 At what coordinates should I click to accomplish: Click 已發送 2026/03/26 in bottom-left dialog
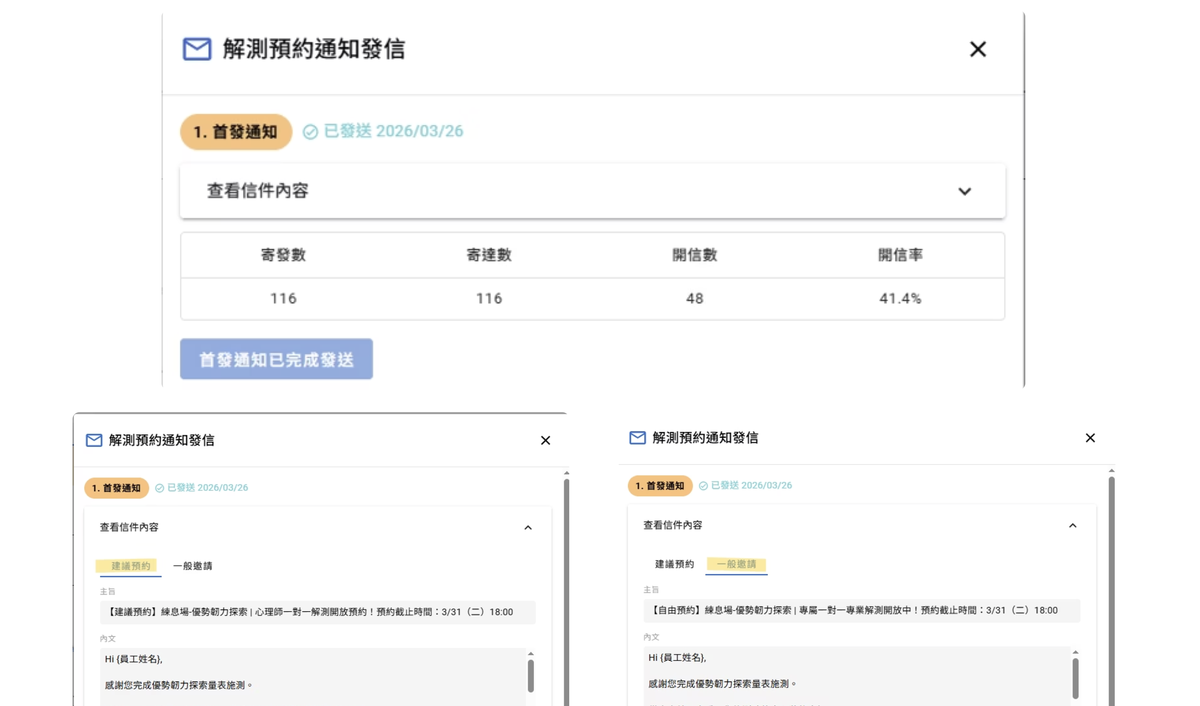(207, 488)
